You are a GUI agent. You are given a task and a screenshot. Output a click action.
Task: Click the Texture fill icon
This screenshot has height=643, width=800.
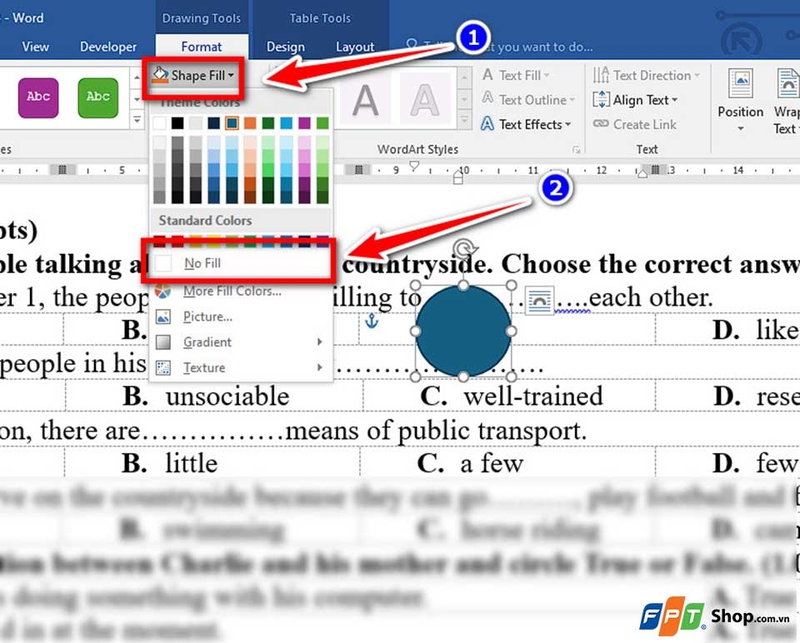(163, 367)
